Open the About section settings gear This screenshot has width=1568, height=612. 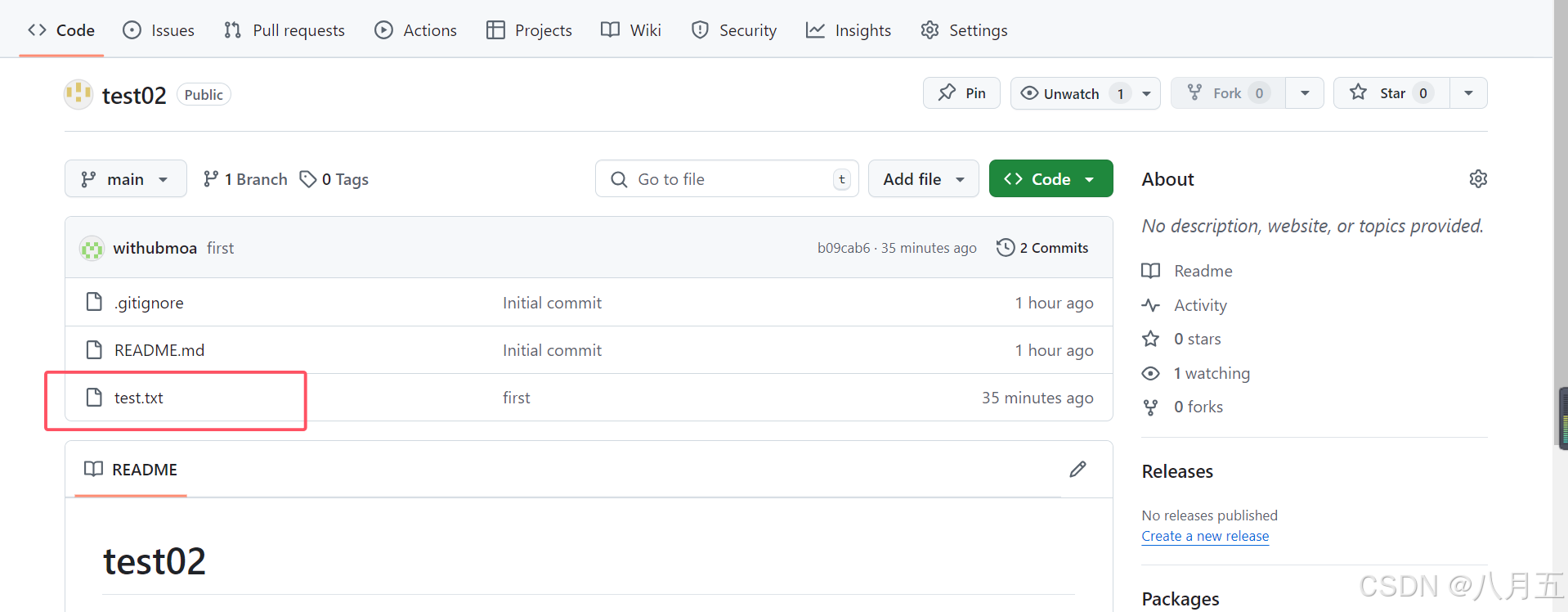[x=1478, y=178]
